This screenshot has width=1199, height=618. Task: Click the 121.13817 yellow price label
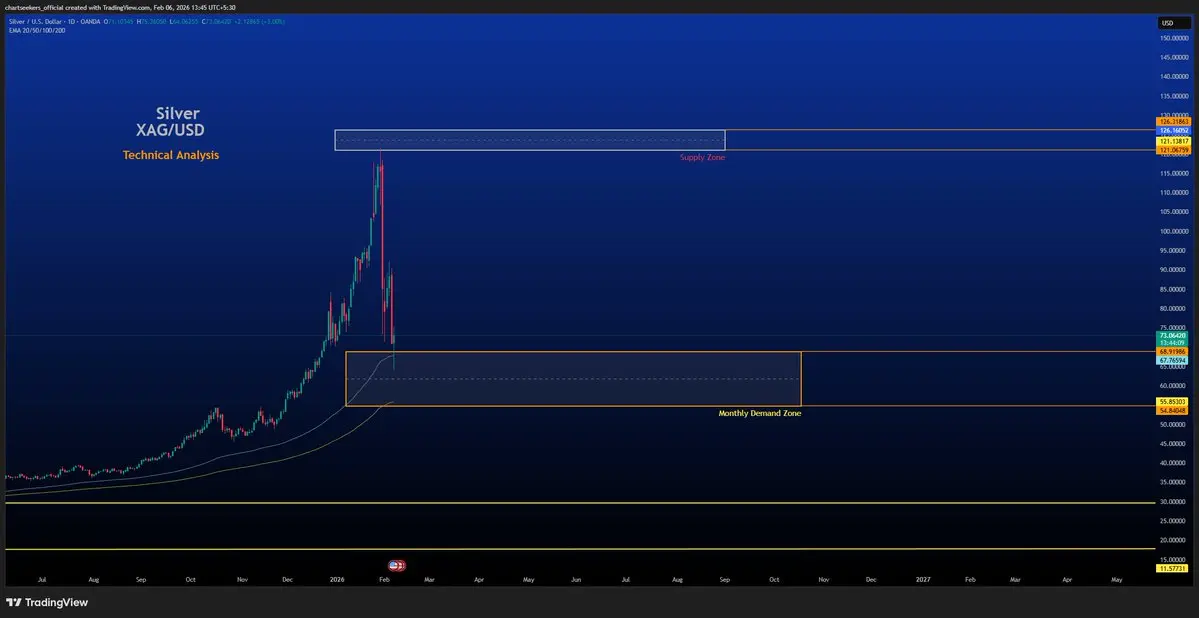1175,141
